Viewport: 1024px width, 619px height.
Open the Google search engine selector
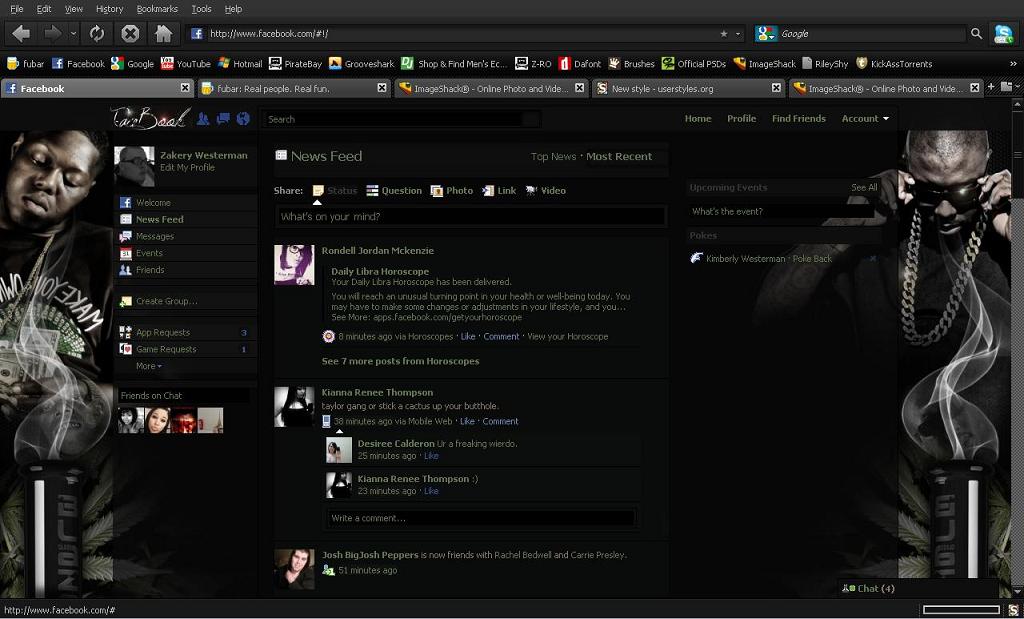[x=766, y=33]
